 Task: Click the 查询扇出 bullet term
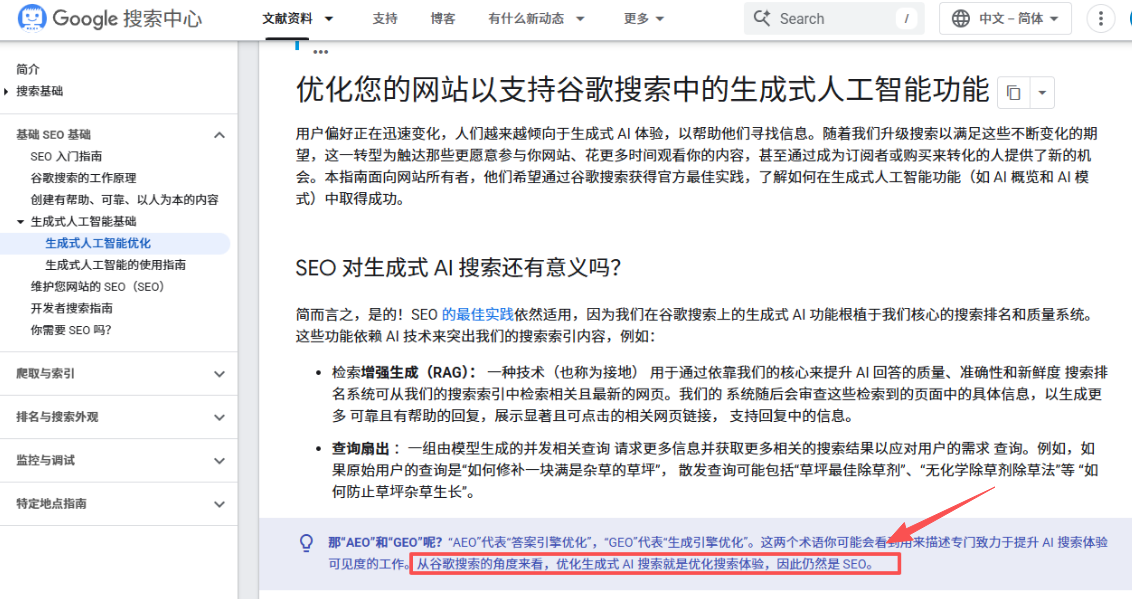pos(360,448)
